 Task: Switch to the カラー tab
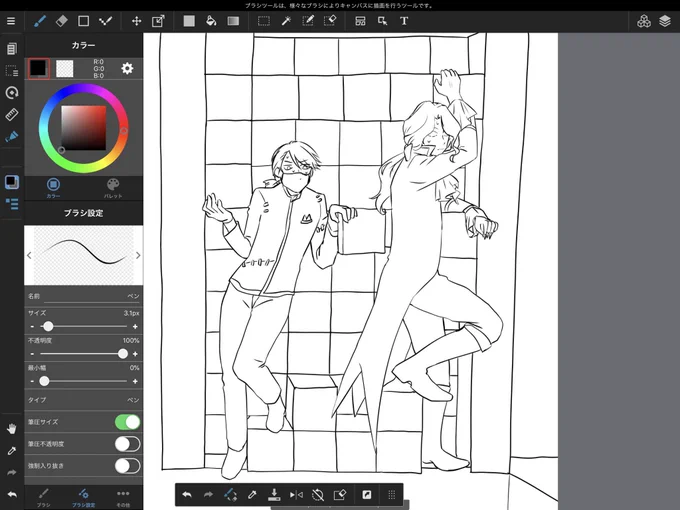(x=53, y=188)
